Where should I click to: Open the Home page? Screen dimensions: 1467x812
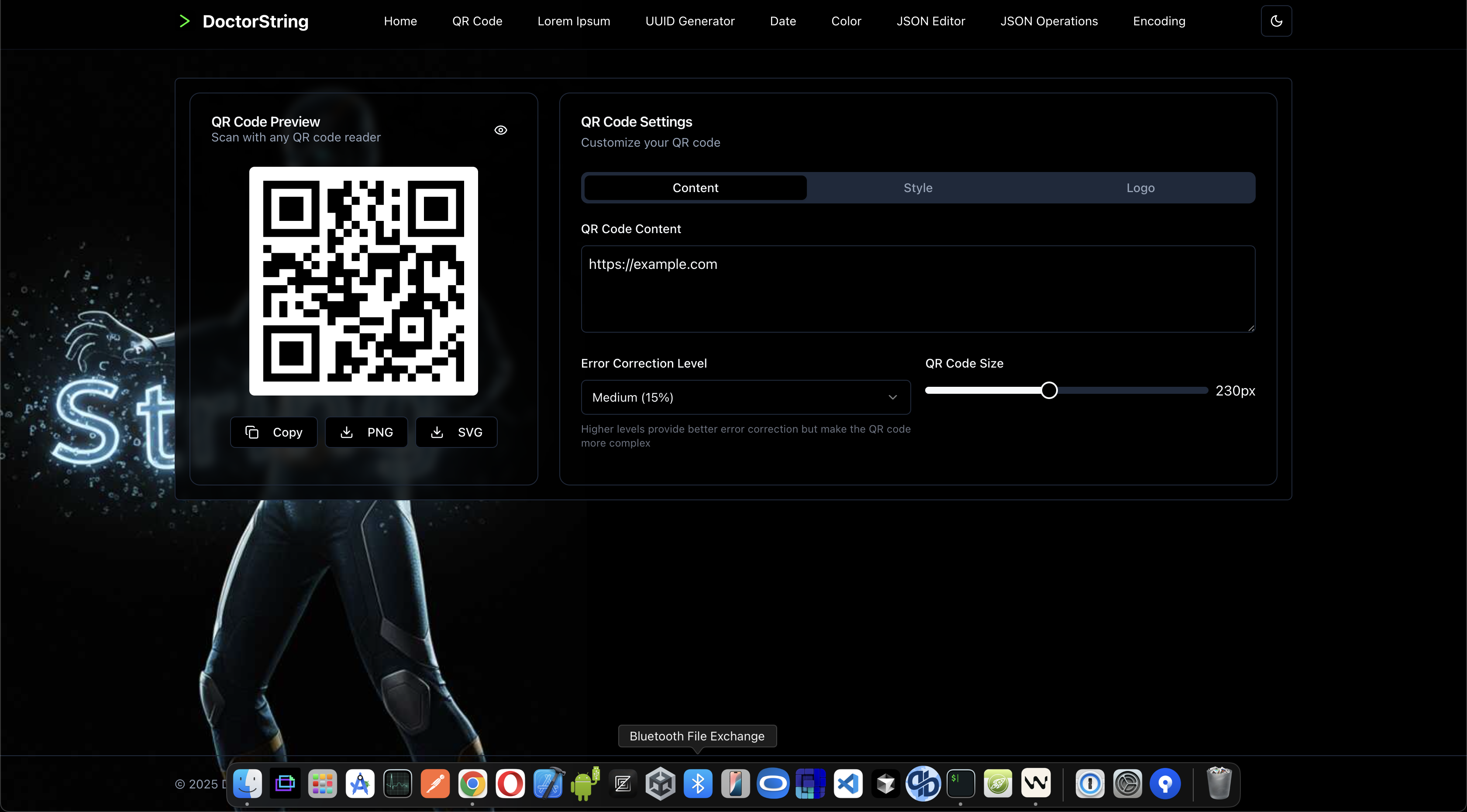[x=400, y=21]
